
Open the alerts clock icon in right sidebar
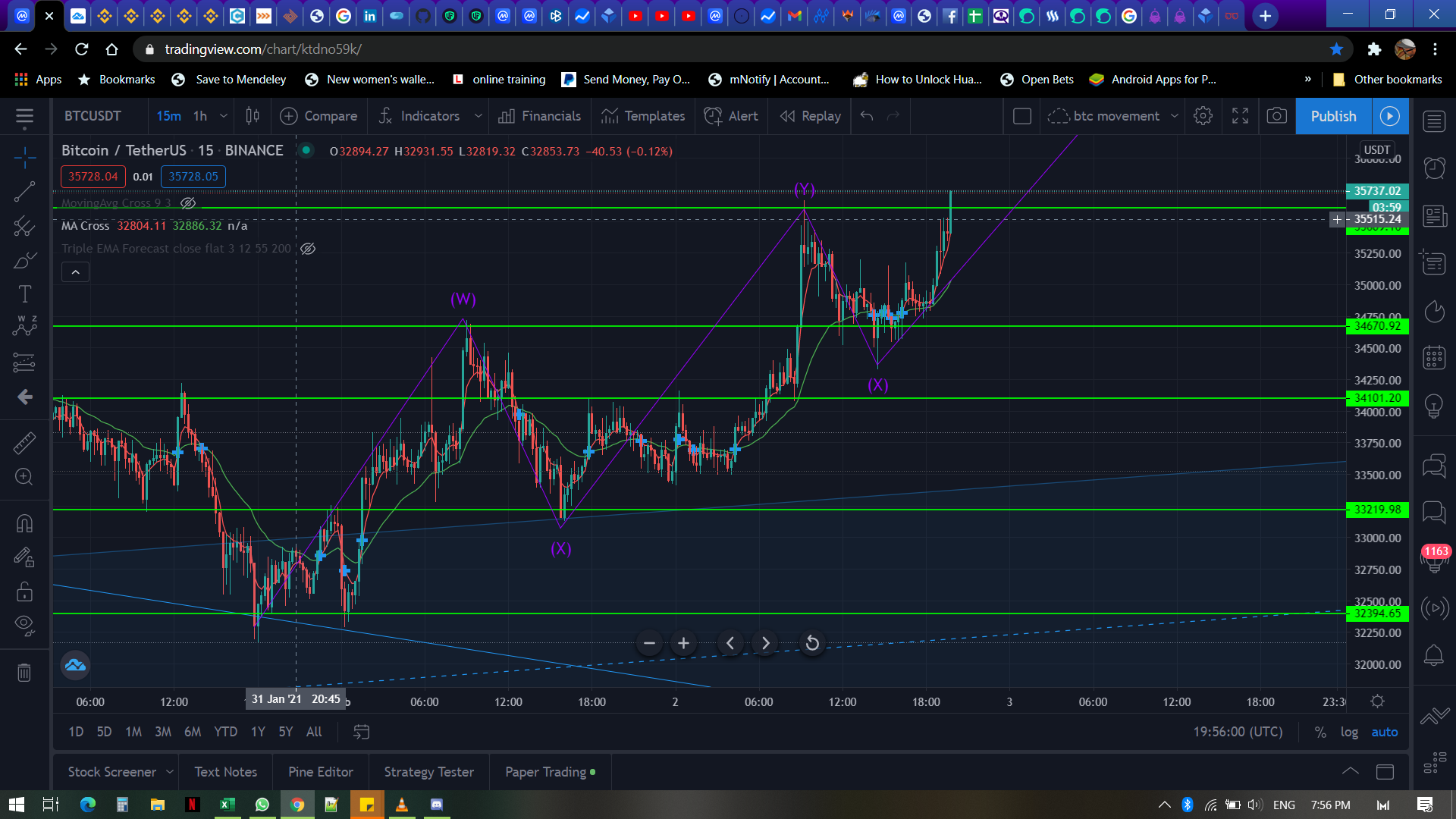1434,168
